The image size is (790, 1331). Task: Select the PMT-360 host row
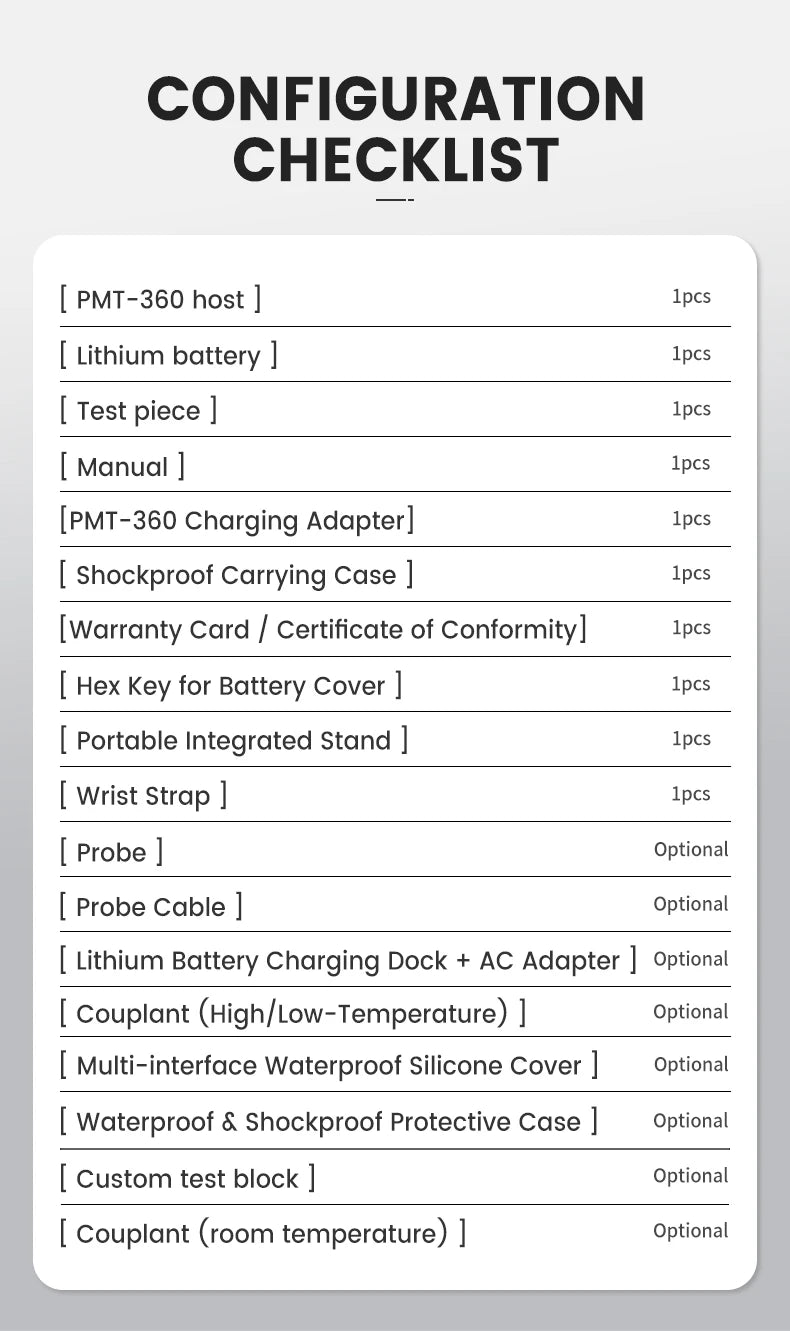coord(395,299)
